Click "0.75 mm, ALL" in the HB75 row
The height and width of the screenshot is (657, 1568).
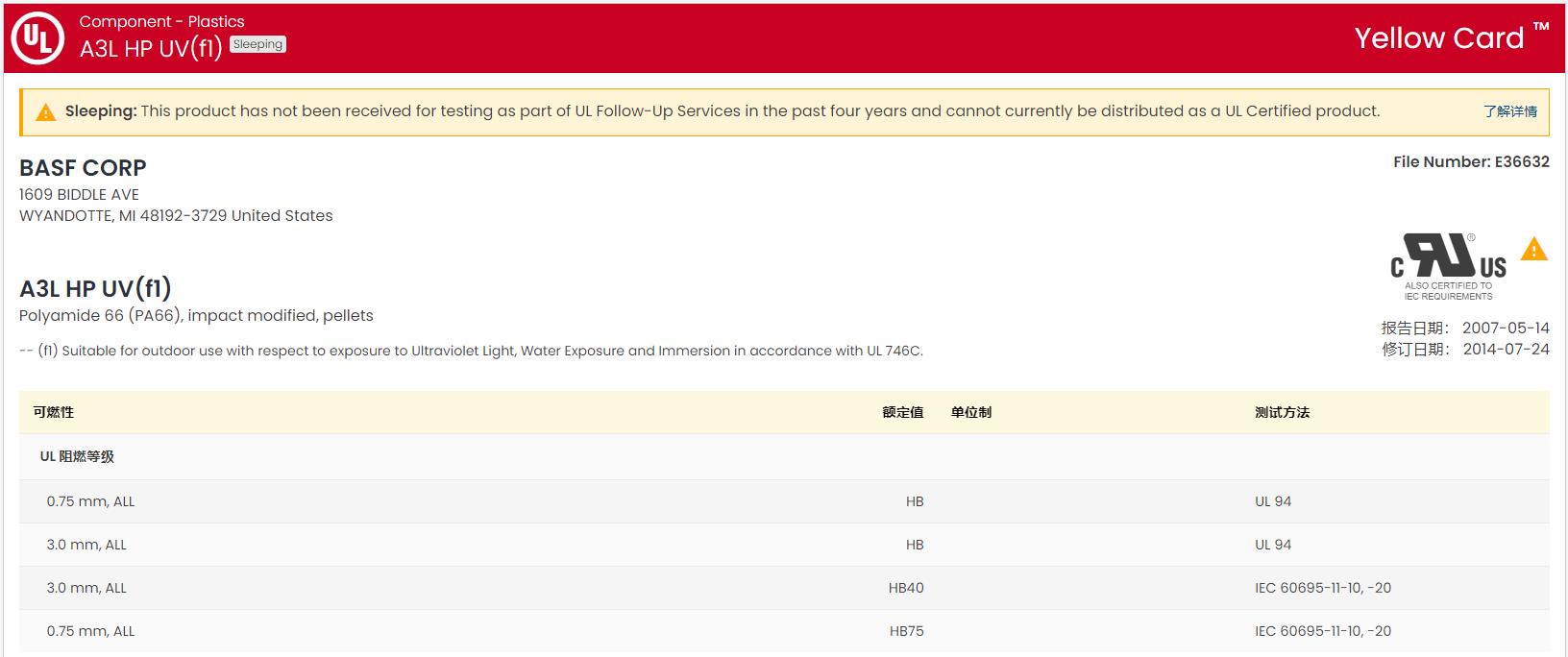point(90,631)
